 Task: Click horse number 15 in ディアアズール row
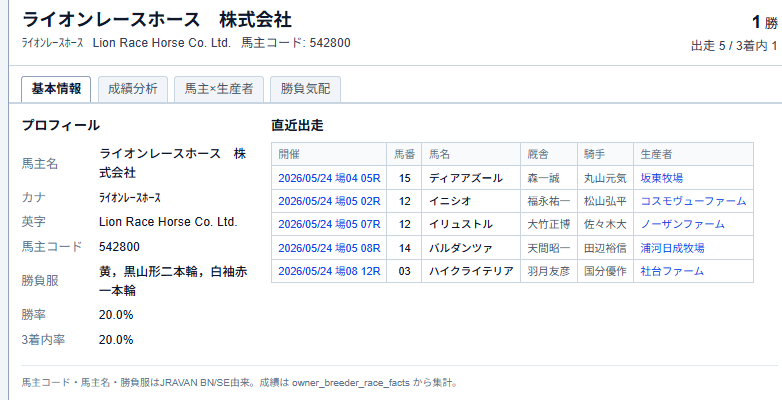[404, 178]
